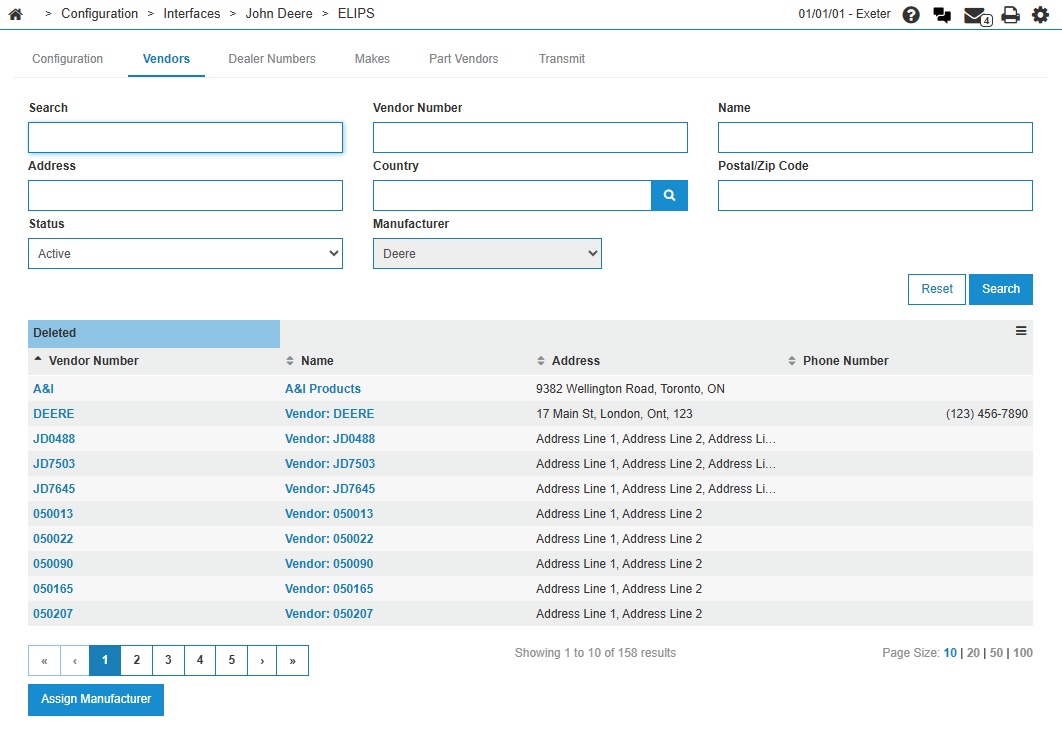This screenshot has height=736, width=1062.
Task: Switch to the Dealer Numbers tab
Action: coord(272,59)
